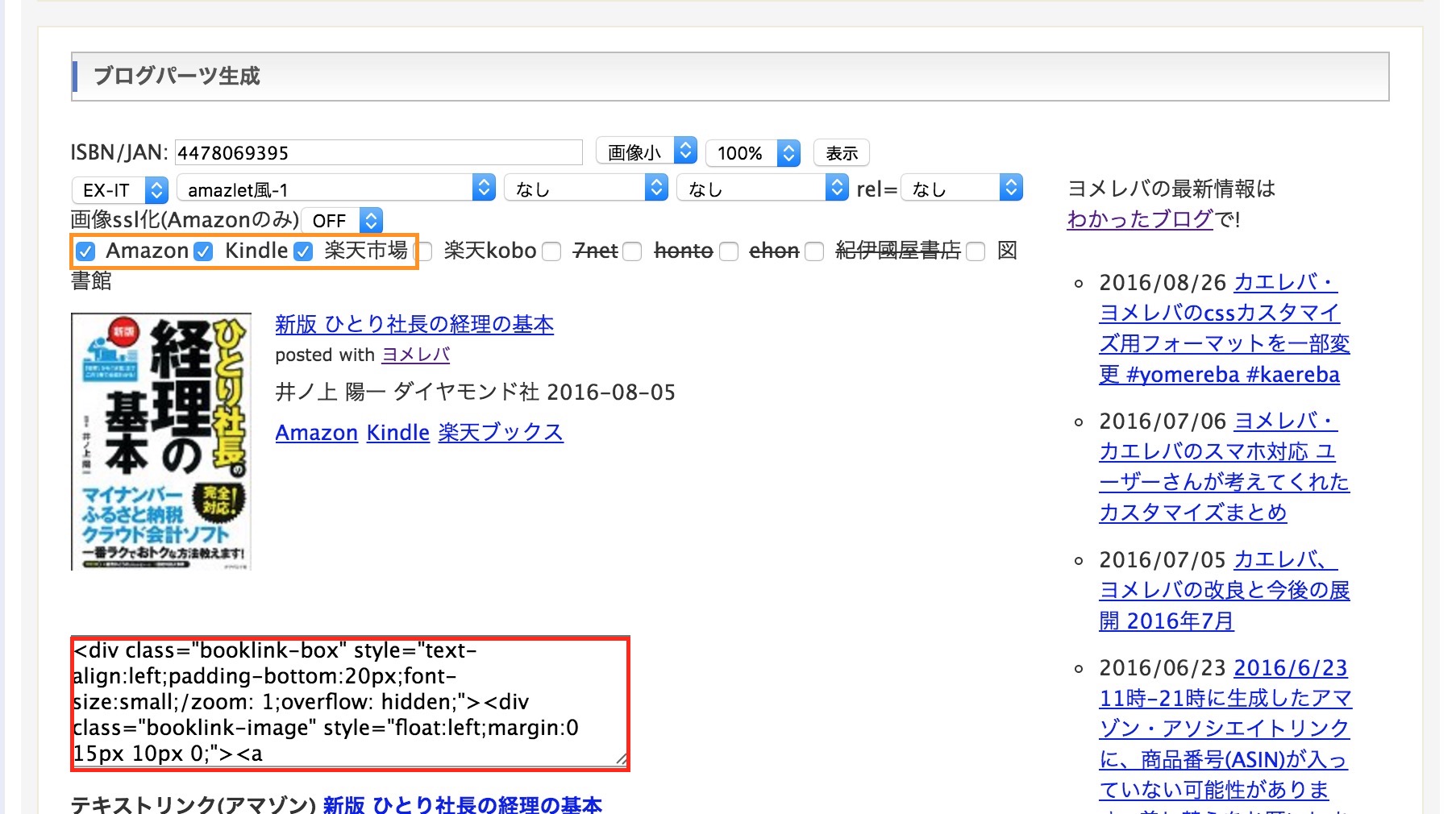Image resolution: width=1456 pixels, height=814 pixels.
Task: Open the second なし dropdown before rel=
Action: pos(763,189)
